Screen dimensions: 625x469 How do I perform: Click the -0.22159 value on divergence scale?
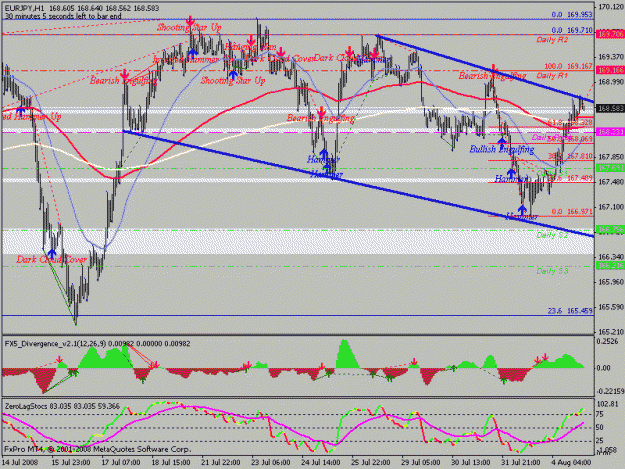pos(609,391)
